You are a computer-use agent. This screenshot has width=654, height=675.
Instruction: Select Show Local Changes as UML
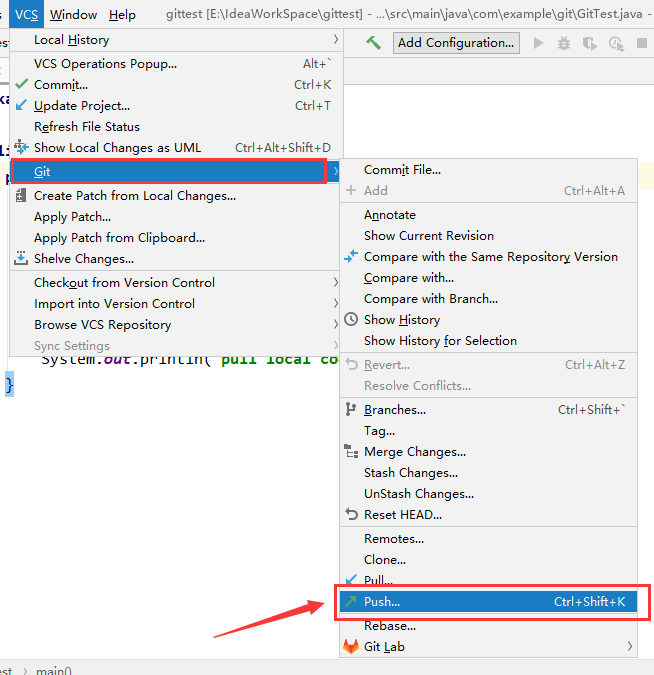(176, 147)
